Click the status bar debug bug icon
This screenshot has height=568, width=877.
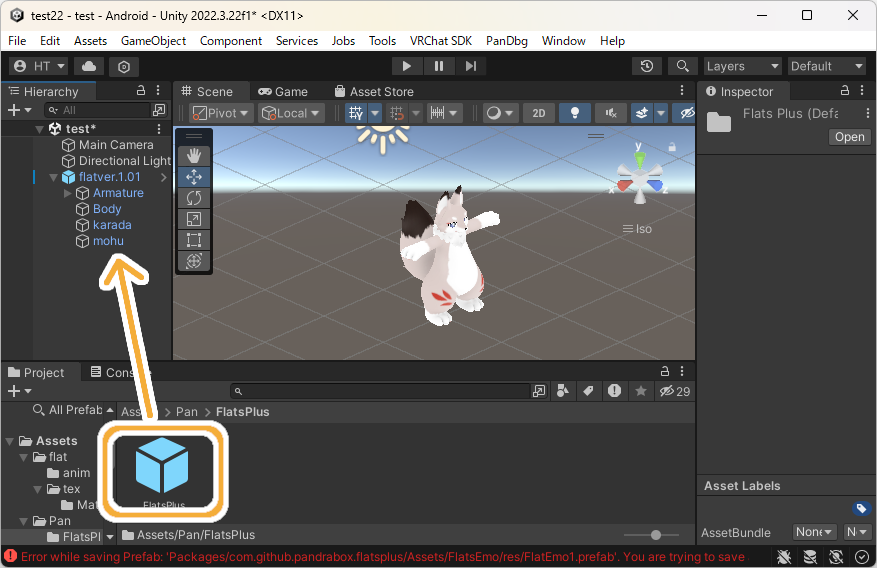pyautogui.click(x=784, y=557)
